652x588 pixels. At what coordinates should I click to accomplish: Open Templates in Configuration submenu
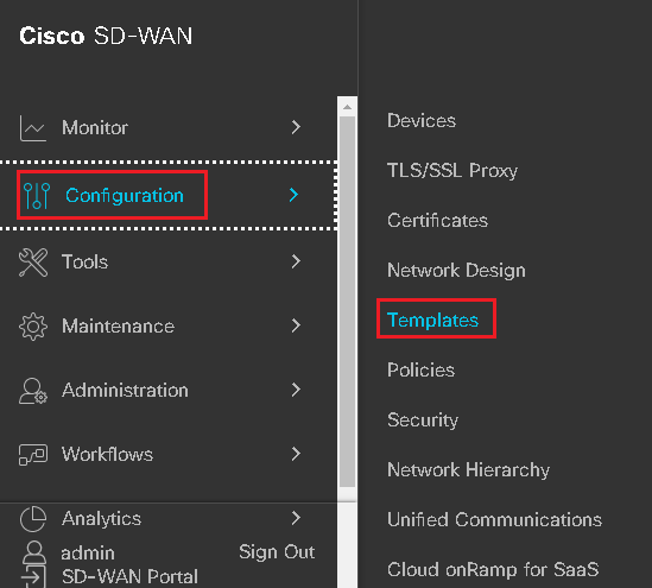[433, 320]
